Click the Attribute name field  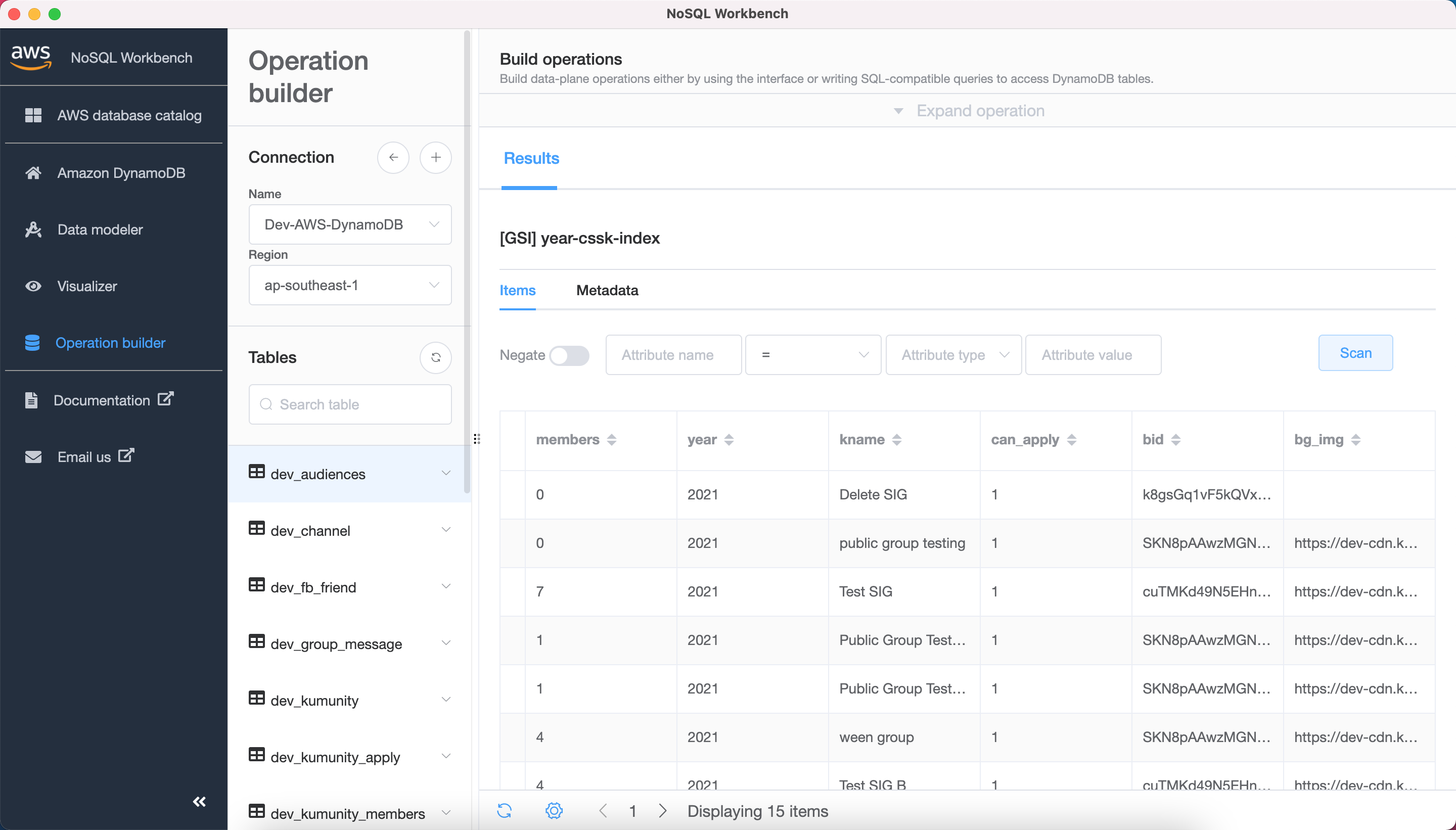[x=673, y=354]
